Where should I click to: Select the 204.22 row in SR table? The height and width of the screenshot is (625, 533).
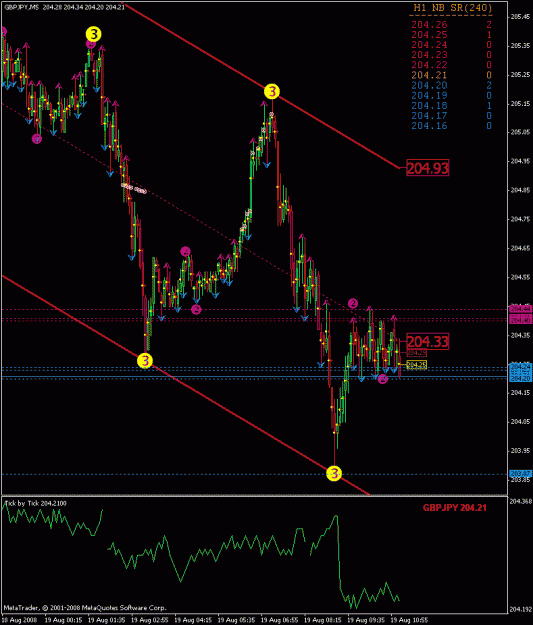tap(451, 65)
